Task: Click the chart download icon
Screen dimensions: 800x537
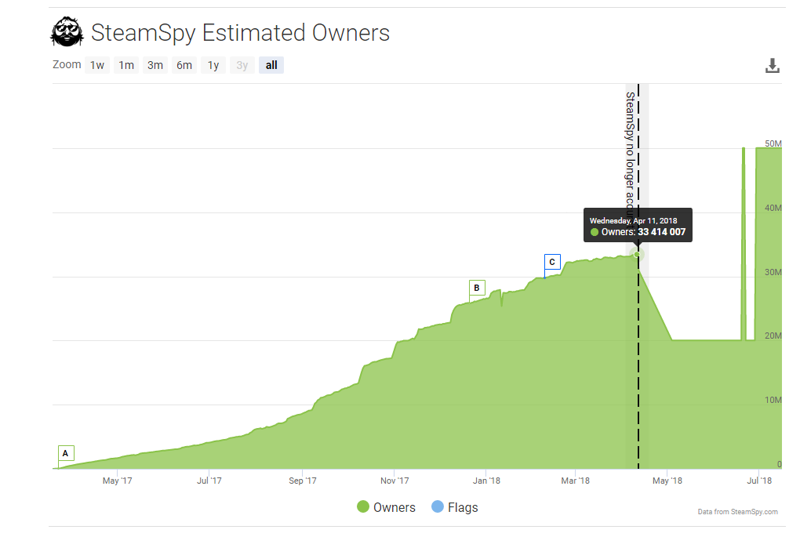Action: 772,65
